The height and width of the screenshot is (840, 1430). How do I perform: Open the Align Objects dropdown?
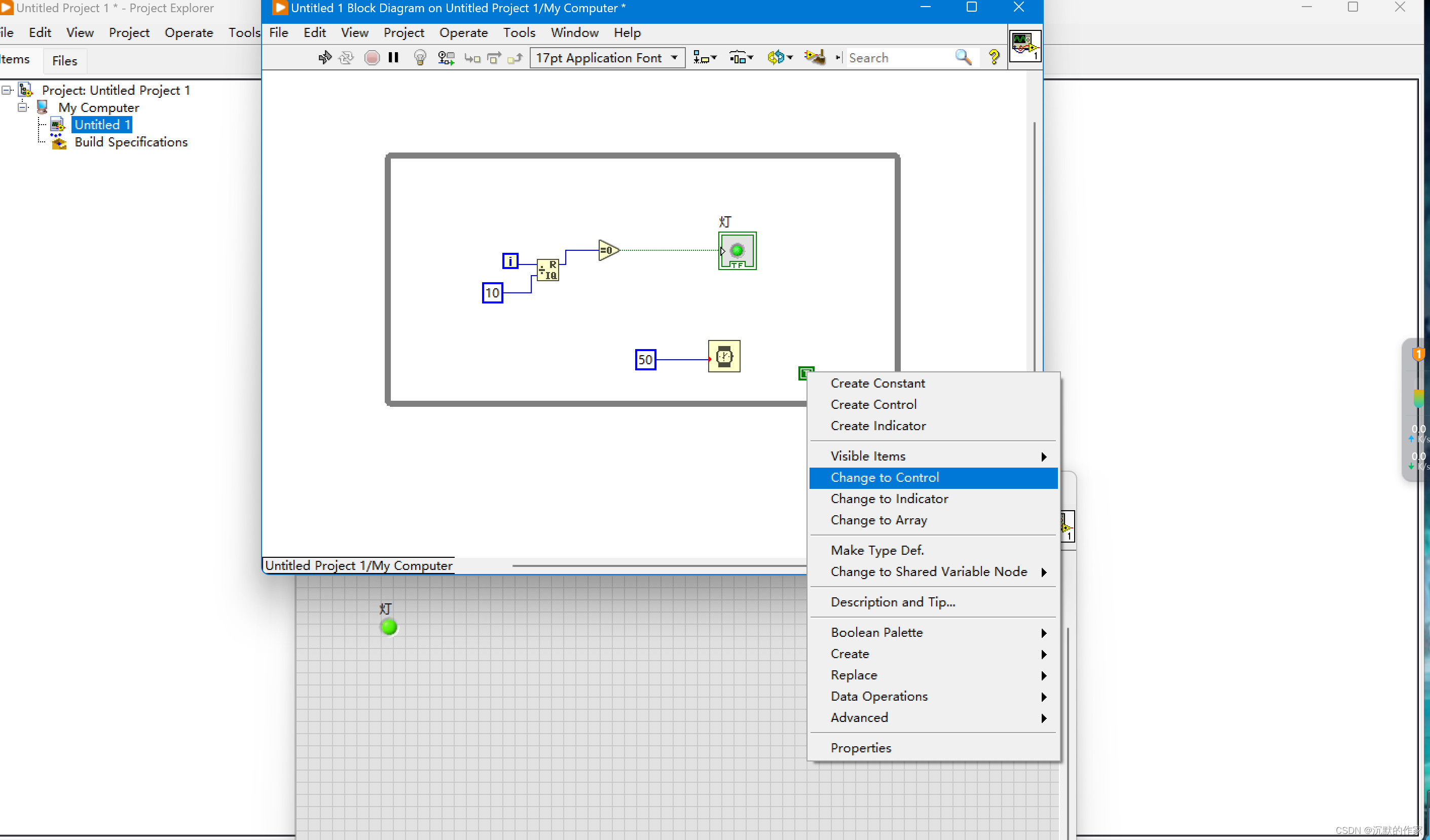click(x=704, y=58)
